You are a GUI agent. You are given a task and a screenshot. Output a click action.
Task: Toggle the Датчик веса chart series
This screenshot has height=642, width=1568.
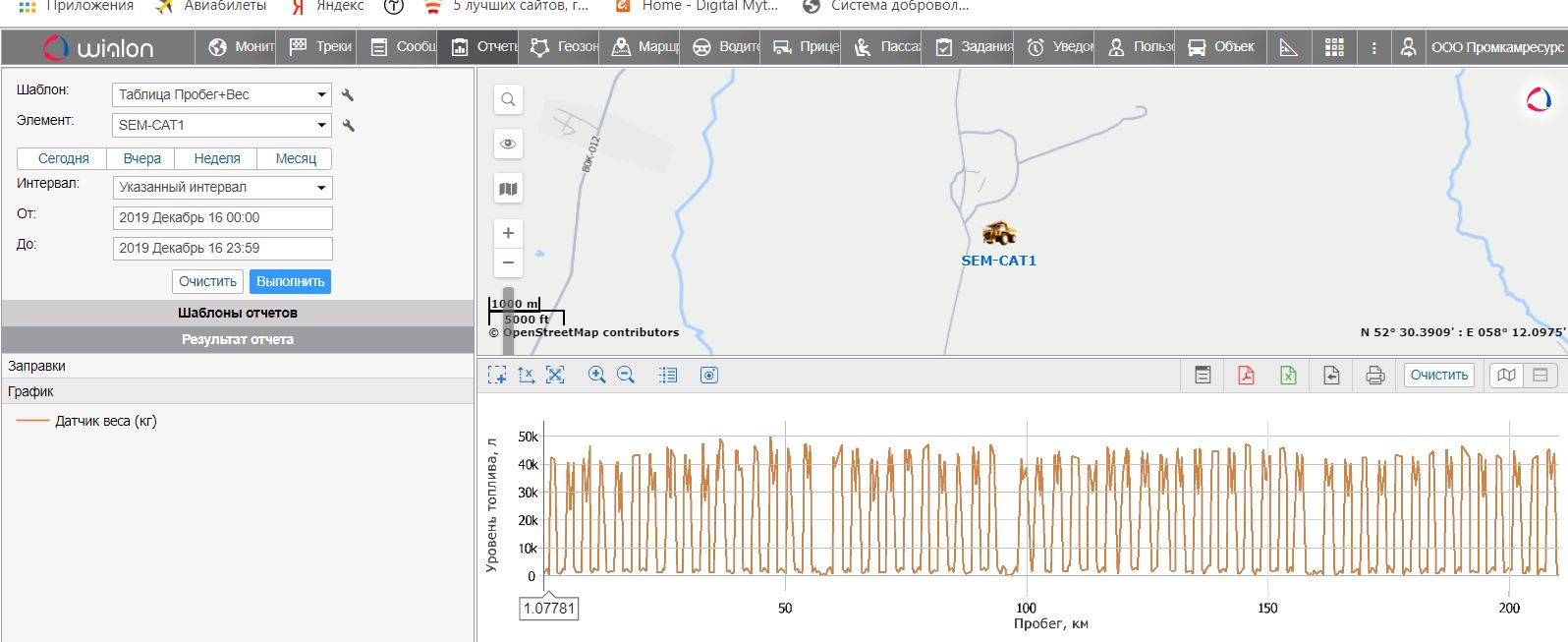click(x=105, y=421)
